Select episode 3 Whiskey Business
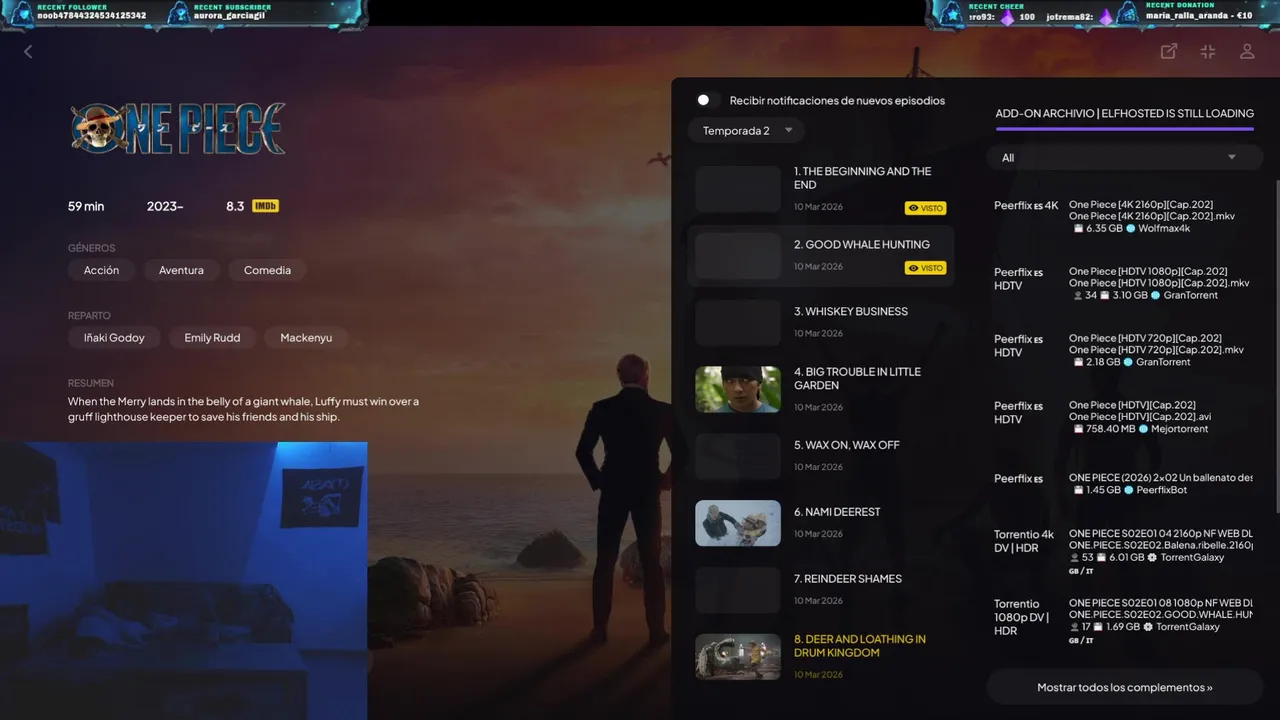Screen dimensions: 1280x720 pos(820,323)
